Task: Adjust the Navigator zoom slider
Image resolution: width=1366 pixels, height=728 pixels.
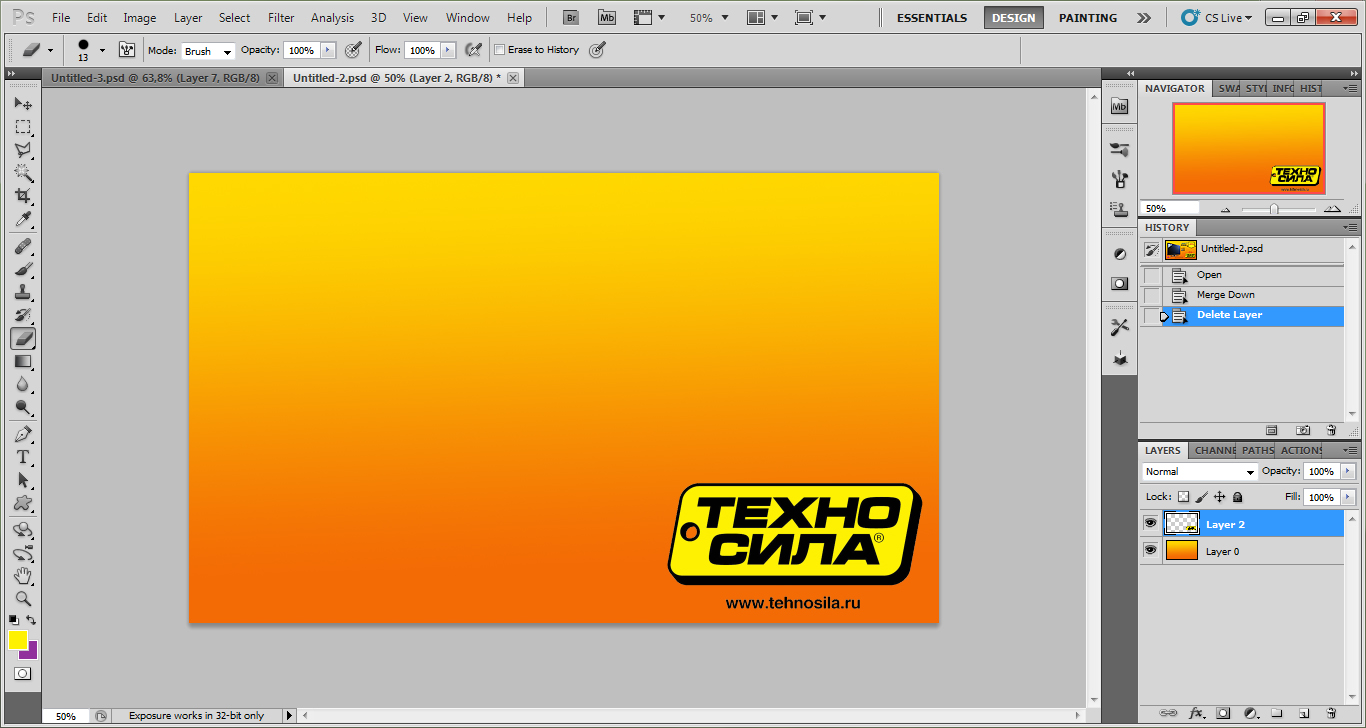Action: click(1274, 209)
